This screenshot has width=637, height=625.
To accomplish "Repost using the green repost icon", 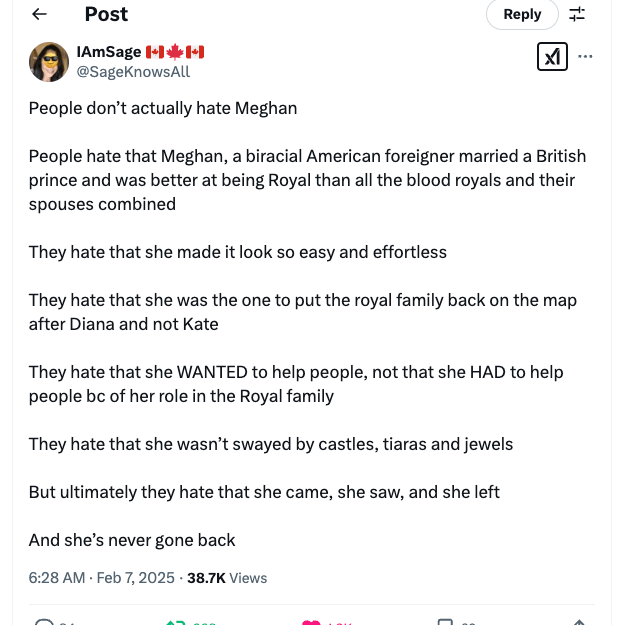I will (176, 622).
